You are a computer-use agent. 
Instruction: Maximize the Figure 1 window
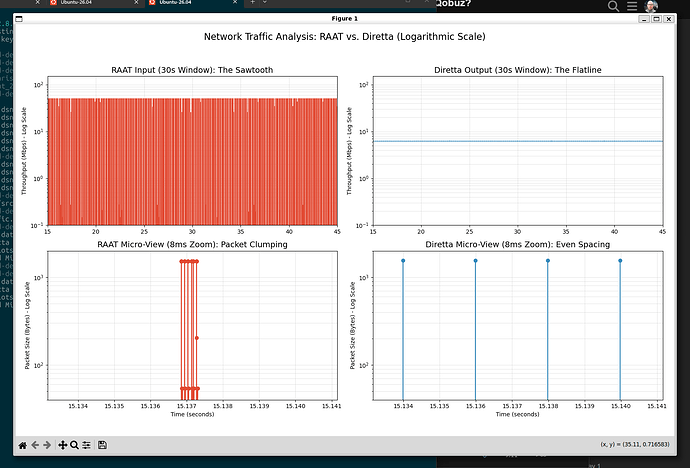coord(656,18)
